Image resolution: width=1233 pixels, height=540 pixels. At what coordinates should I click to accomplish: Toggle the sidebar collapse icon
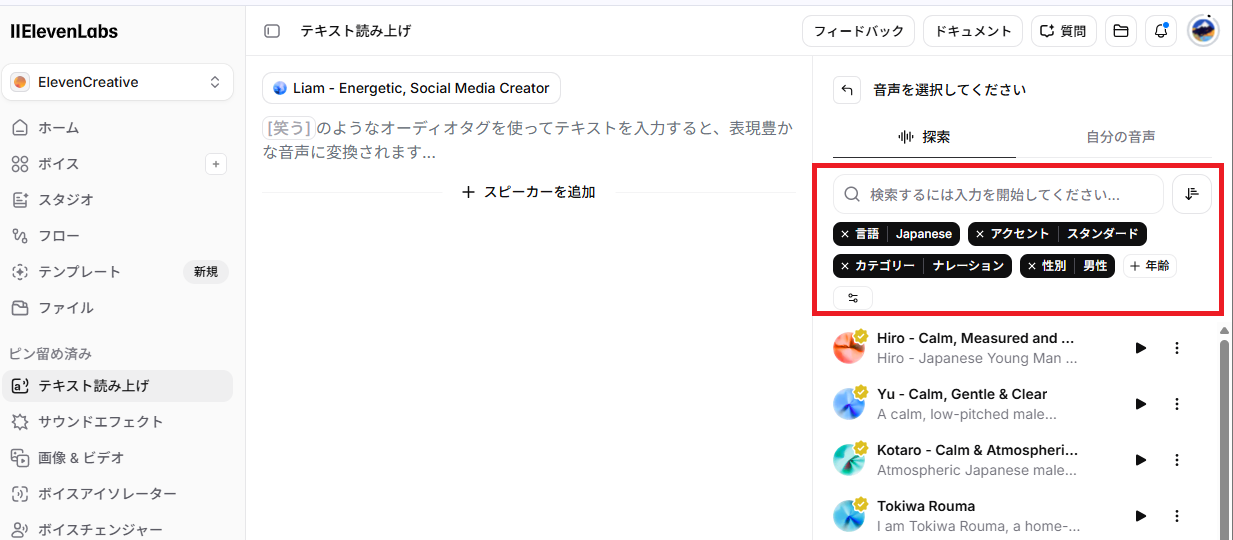click(272, 31)
